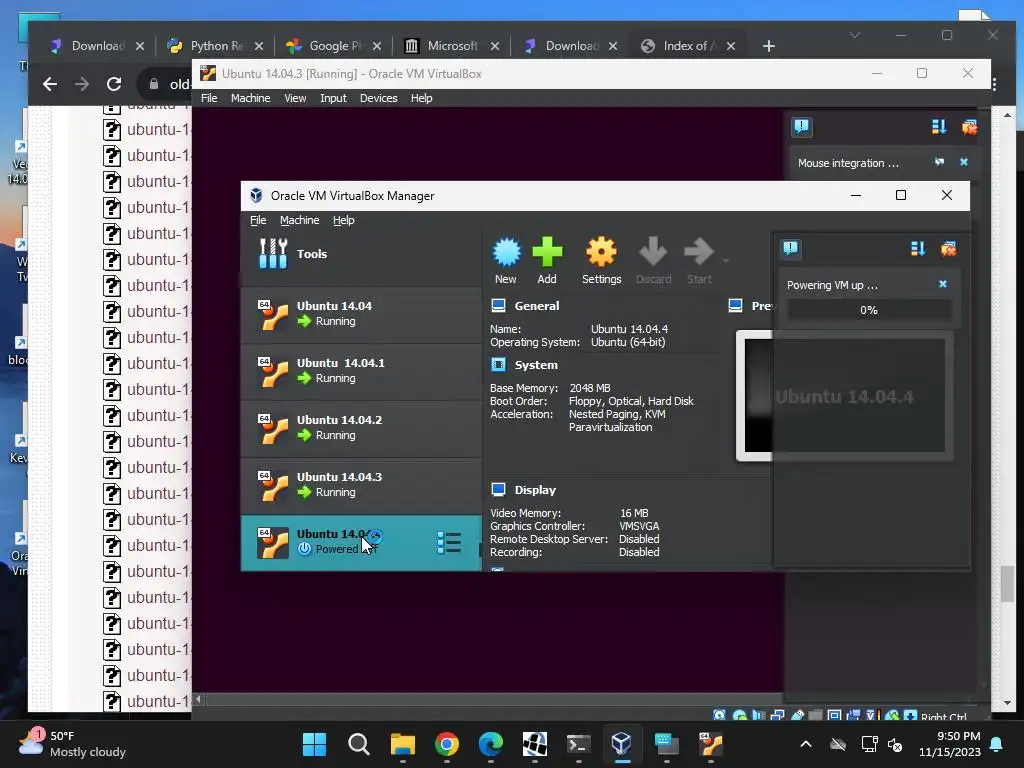Open the Machine menu in the Ubuntu 14.04.3 VM window
The height and width of the screenshot is (768, 1024).
coord(250,98)
